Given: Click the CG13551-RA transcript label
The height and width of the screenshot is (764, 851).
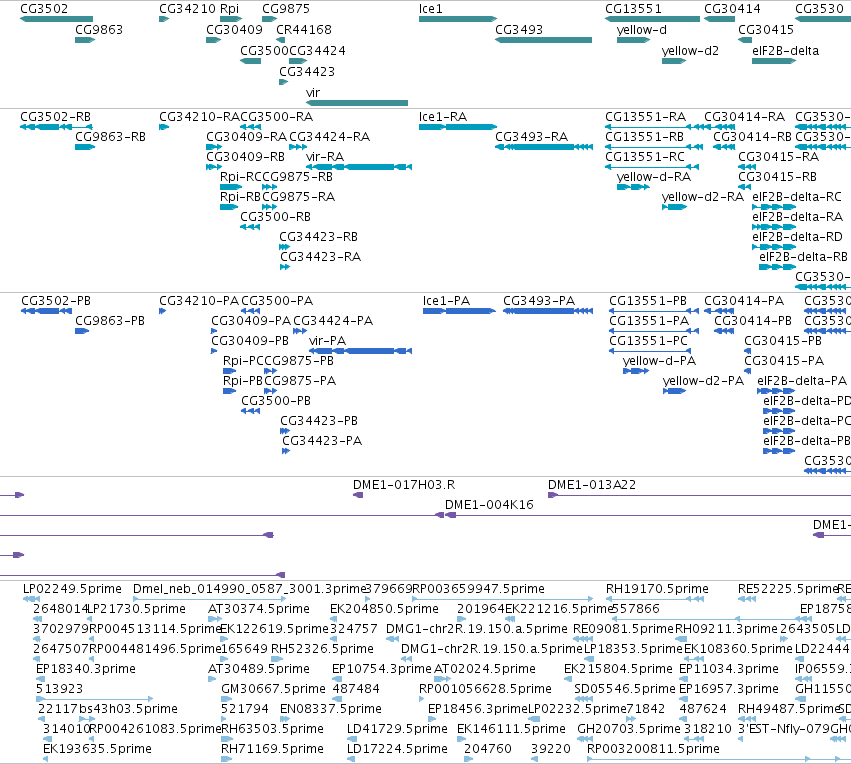Looking at the screenshot, I should 645,117.
